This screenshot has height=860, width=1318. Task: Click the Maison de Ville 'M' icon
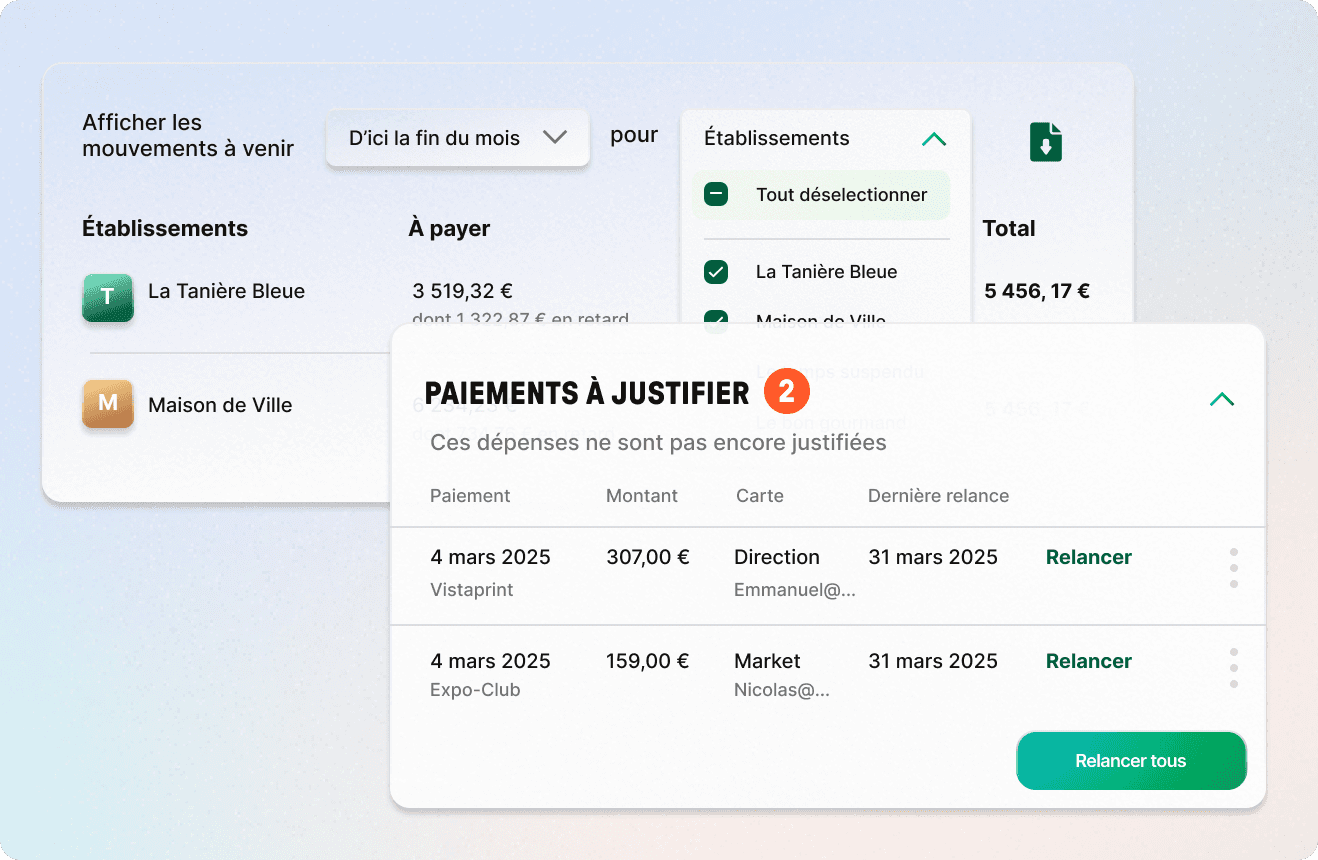(107, 404)
